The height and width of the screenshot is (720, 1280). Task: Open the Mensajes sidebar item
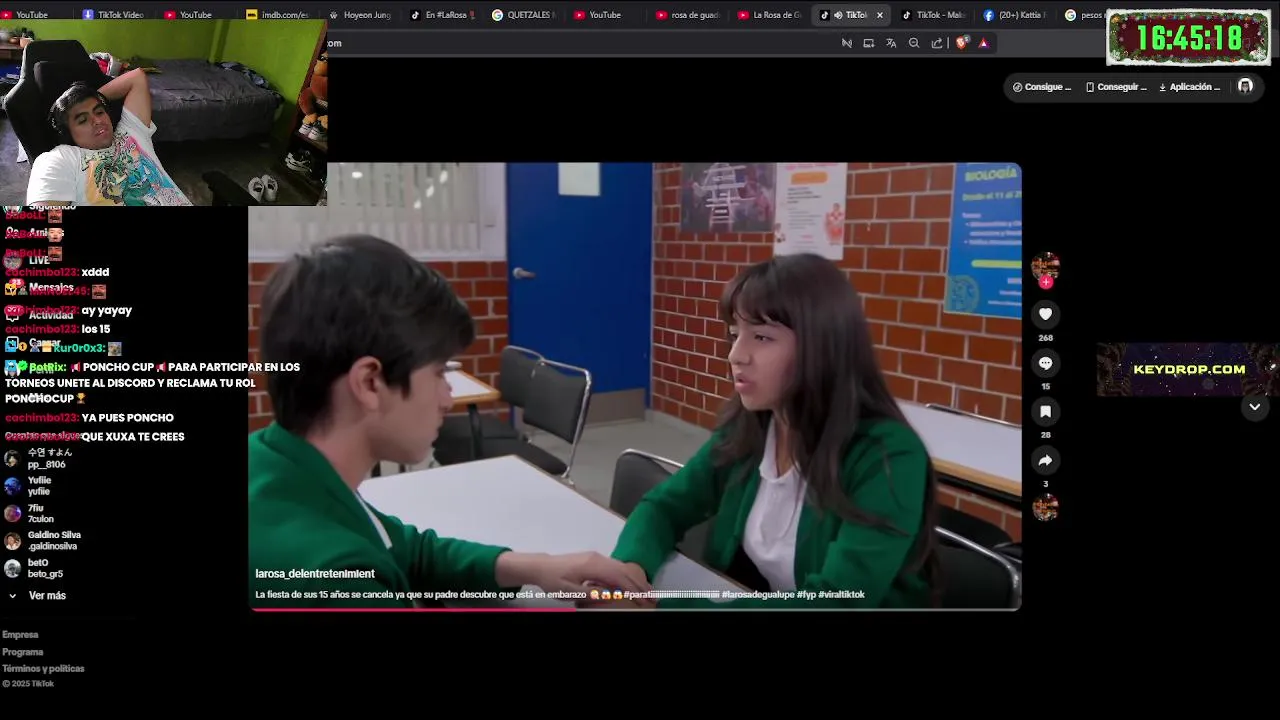click(38, 288)
